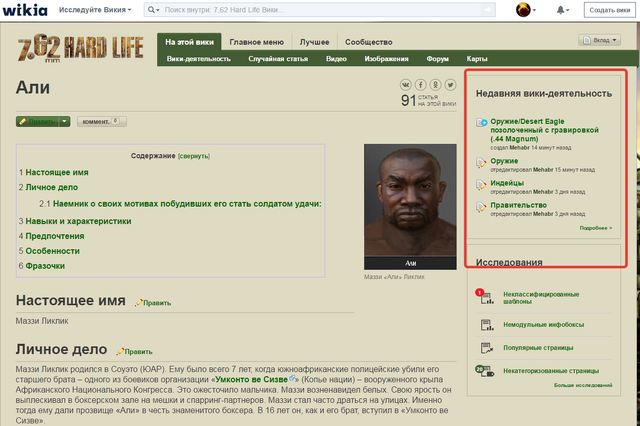Select the Лучшее tab
640x426 pixels.
coord(314,42)
